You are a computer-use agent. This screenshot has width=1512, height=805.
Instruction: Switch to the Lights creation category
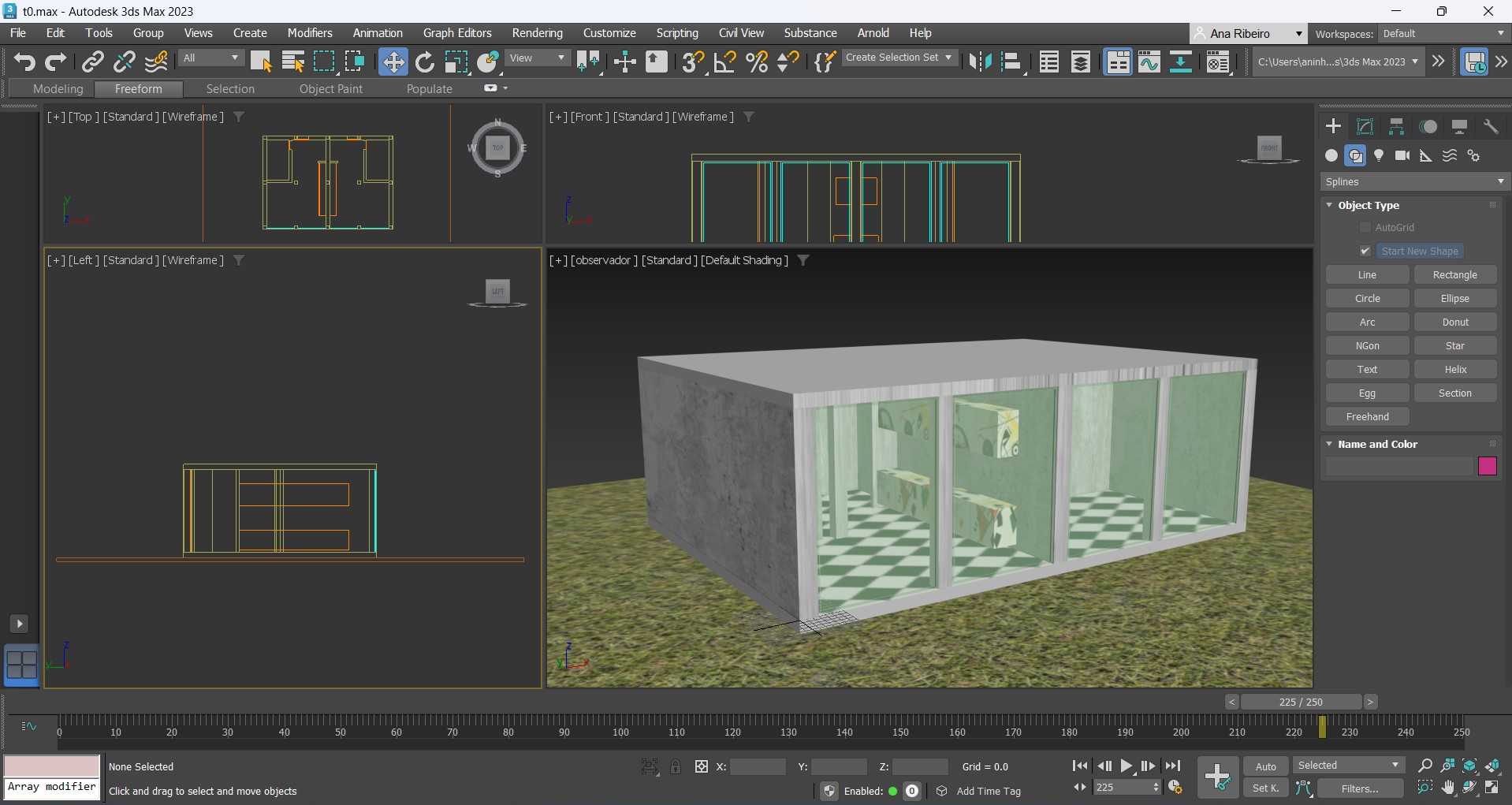(x=1379, y=155)
